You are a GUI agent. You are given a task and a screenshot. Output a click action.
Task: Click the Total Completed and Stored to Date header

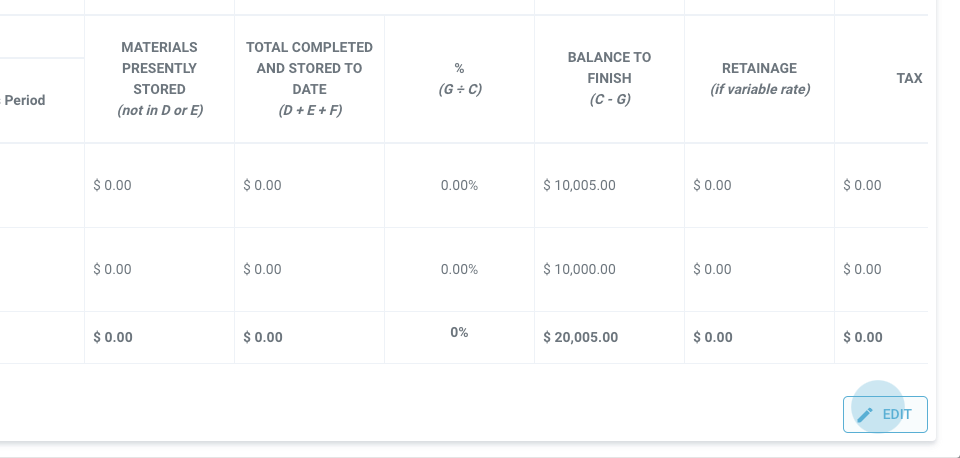coord(309,79)
